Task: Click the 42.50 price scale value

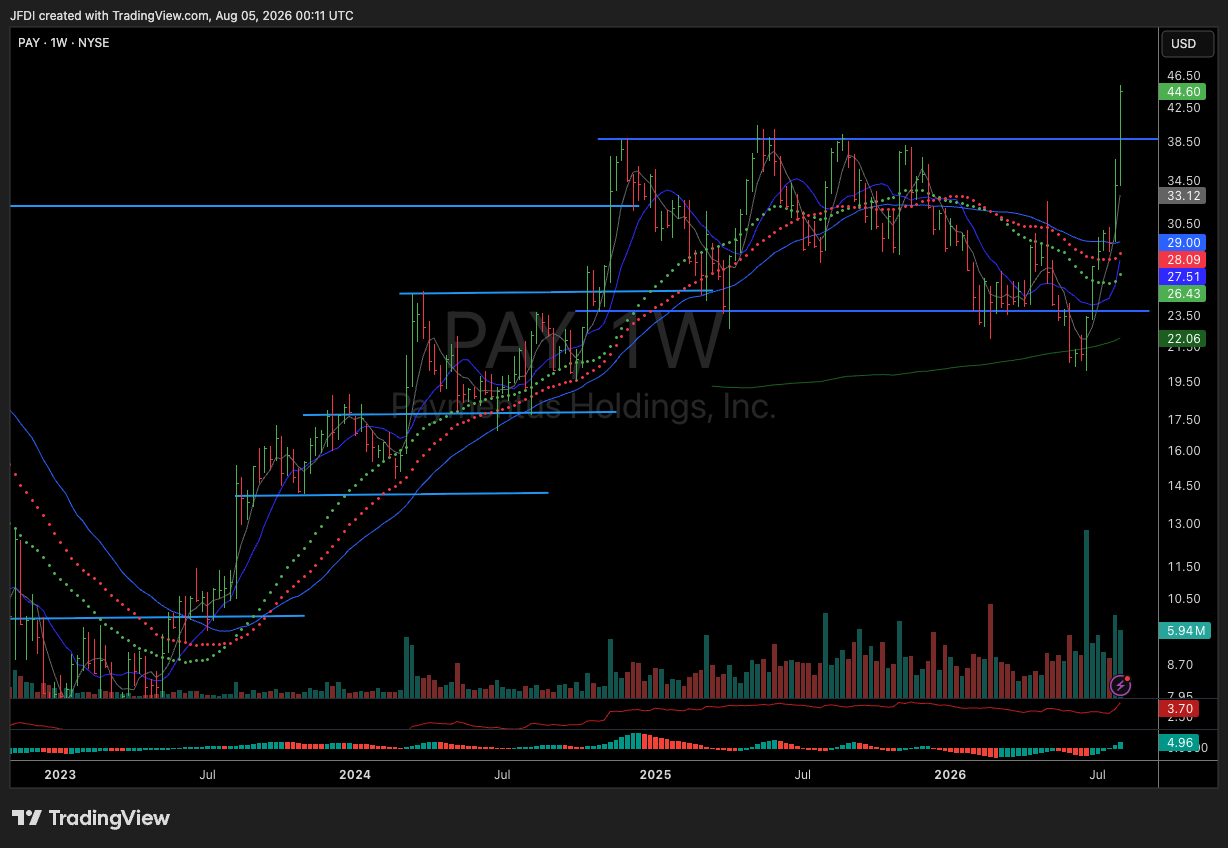Action: tap(1183, 107)
